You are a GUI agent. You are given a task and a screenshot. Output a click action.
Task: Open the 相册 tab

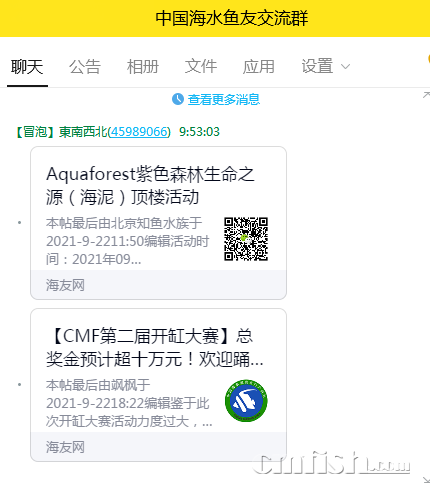(143, 67)
